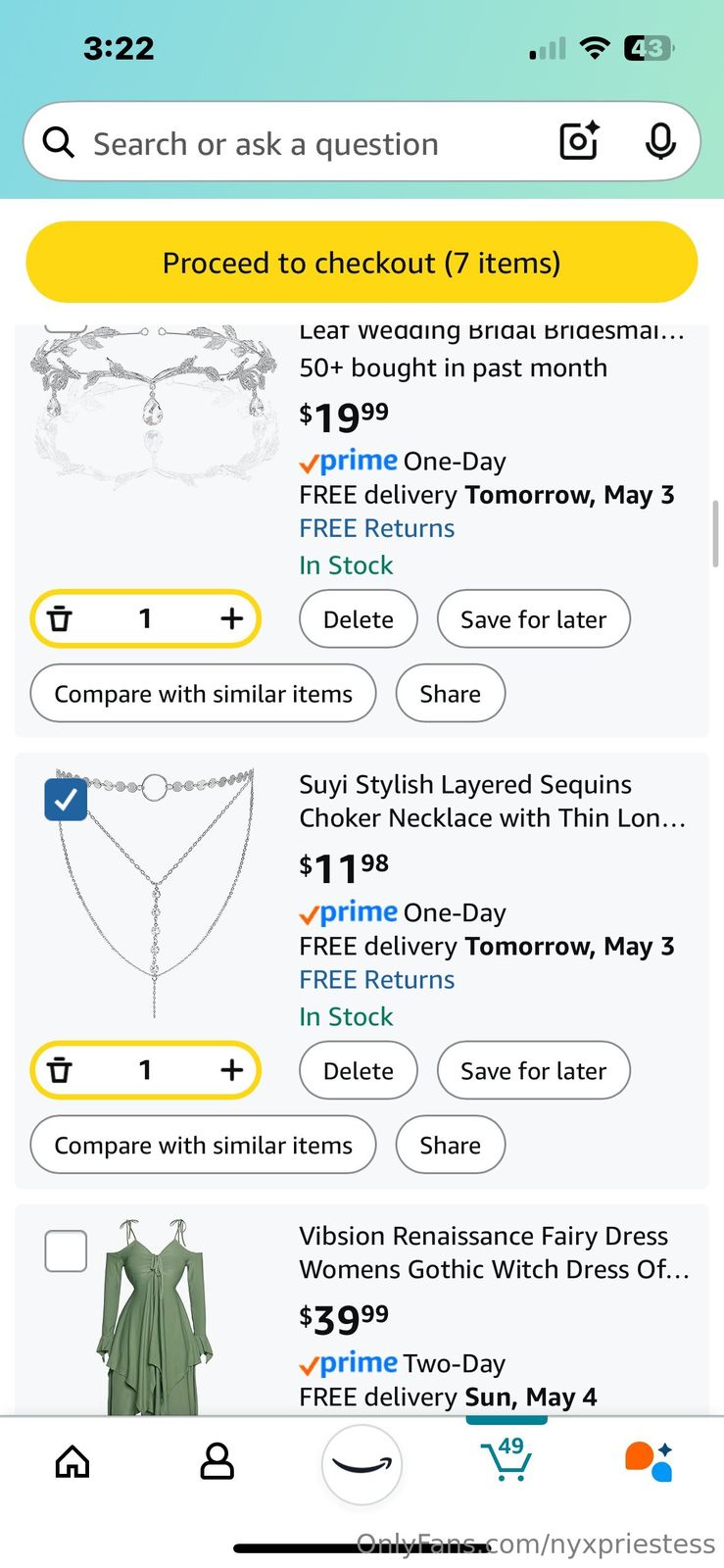Tap the microphone voice search icon
Image resolution: width=724 pixels, height=1568 pixels.
point(660,142)
